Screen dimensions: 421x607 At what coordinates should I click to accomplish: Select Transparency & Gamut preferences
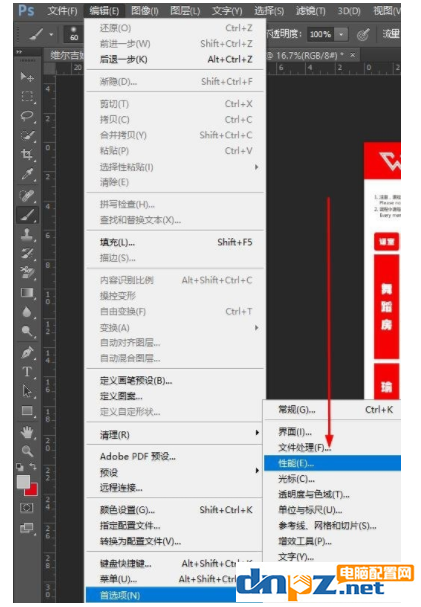click(x=332, y=494)
